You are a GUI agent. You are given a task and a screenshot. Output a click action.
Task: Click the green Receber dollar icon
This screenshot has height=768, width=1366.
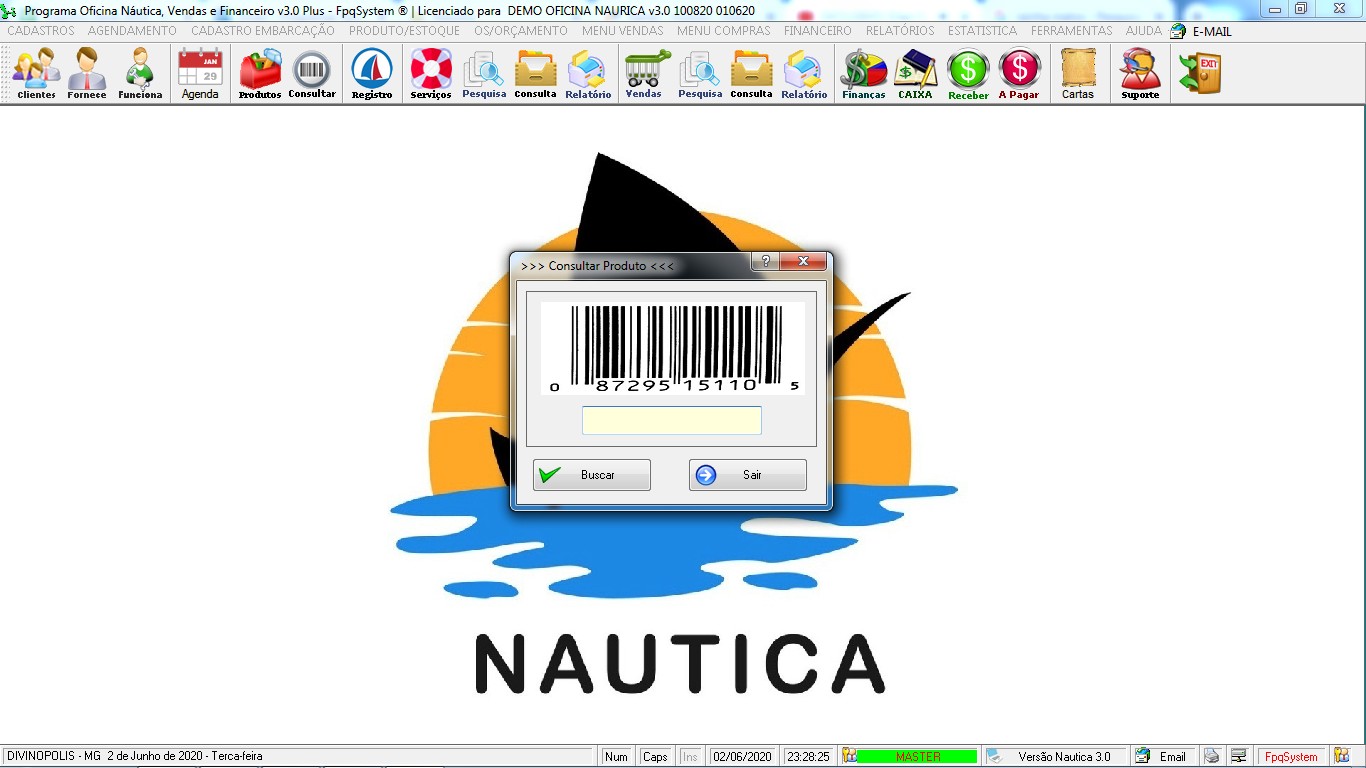pos(968,74)
